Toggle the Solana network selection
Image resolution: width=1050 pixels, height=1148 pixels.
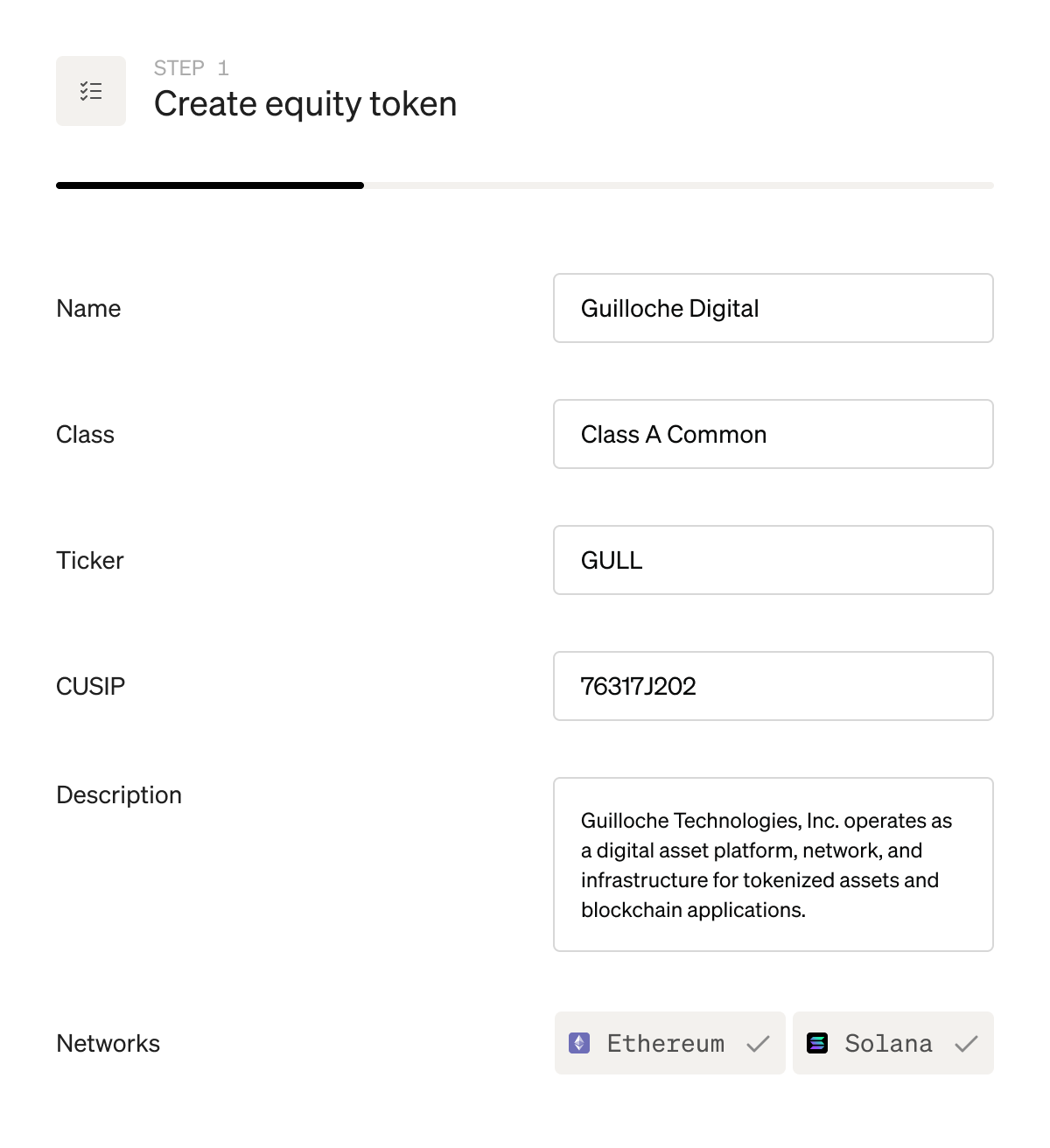tap(892, 1043)
